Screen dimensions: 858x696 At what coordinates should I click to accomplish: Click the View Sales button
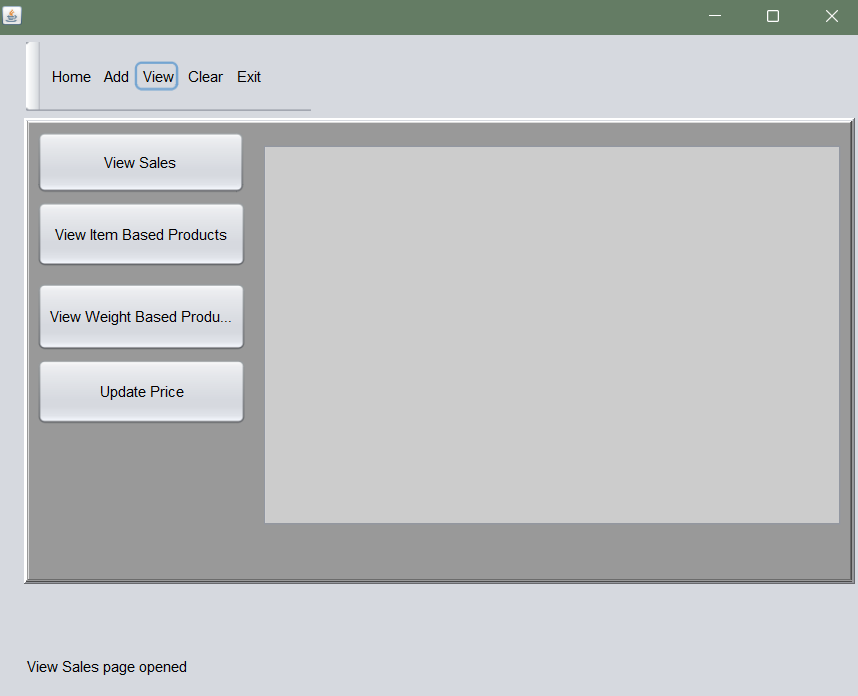[x=140, y=162]
